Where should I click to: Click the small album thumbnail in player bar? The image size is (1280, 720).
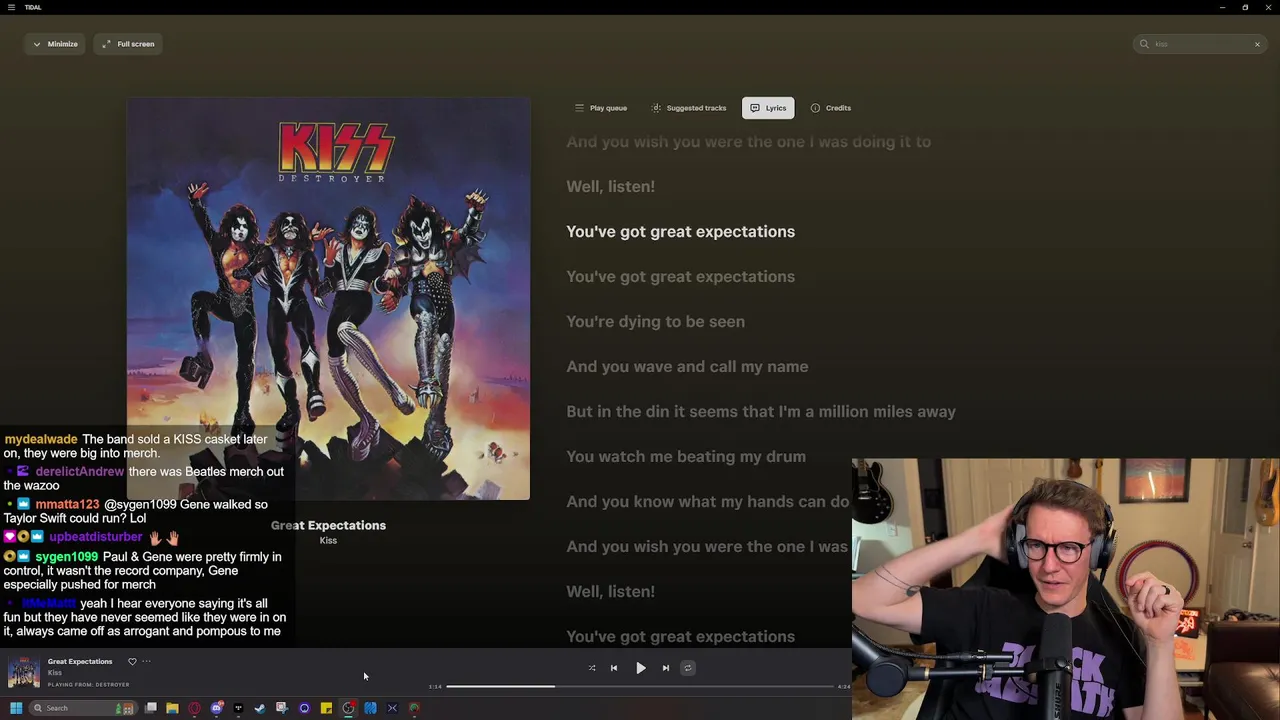coord(24,672)
